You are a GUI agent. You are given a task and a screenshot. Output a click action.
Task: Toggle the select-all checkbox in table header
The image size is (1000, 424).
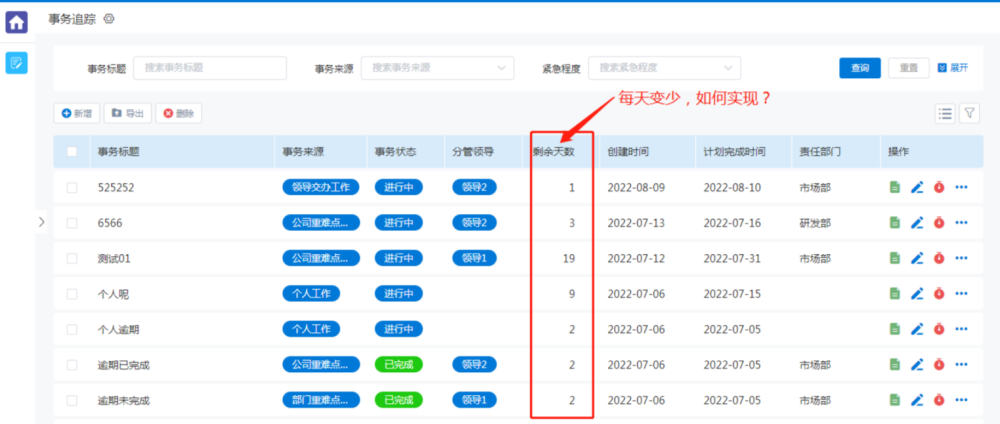click(x=72, y=152)
